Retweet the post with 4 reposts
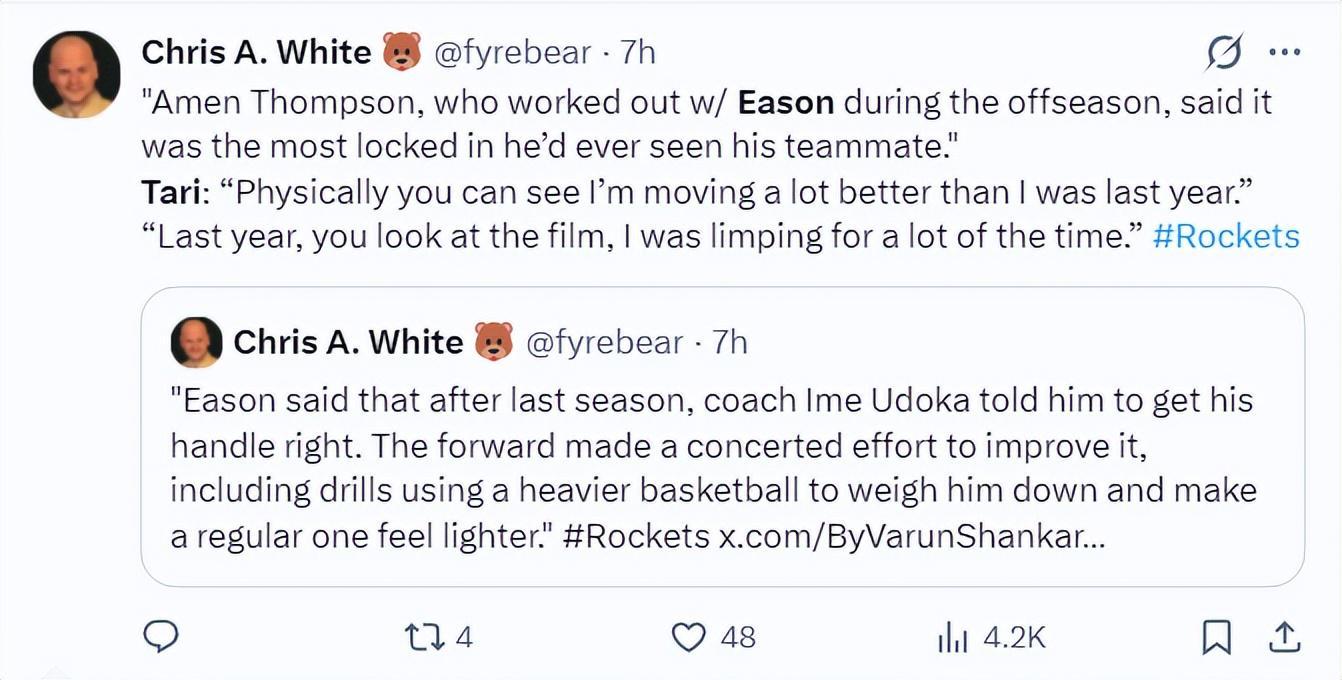The image size is (1342, 680). click(x=423, y=637)
